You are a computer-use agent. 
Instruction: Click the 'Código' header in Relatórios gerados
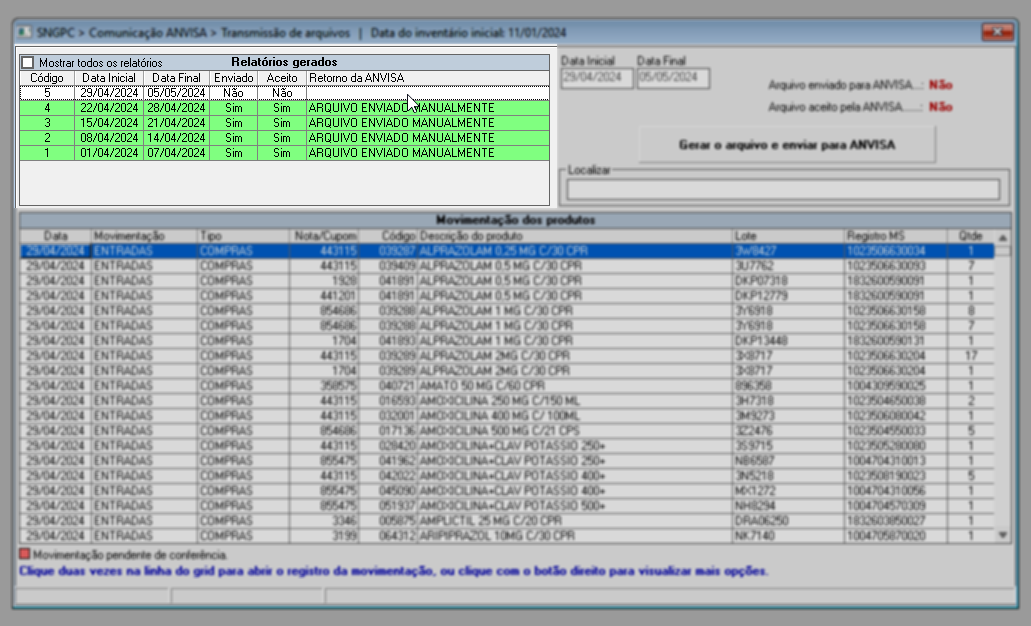(x=47, y=78)
